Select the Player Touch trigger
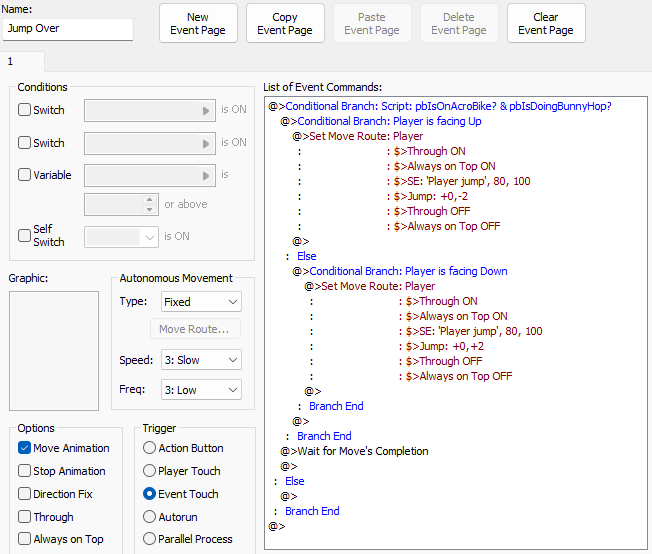The width and height of the screenshot is (652, 554). 149,471
